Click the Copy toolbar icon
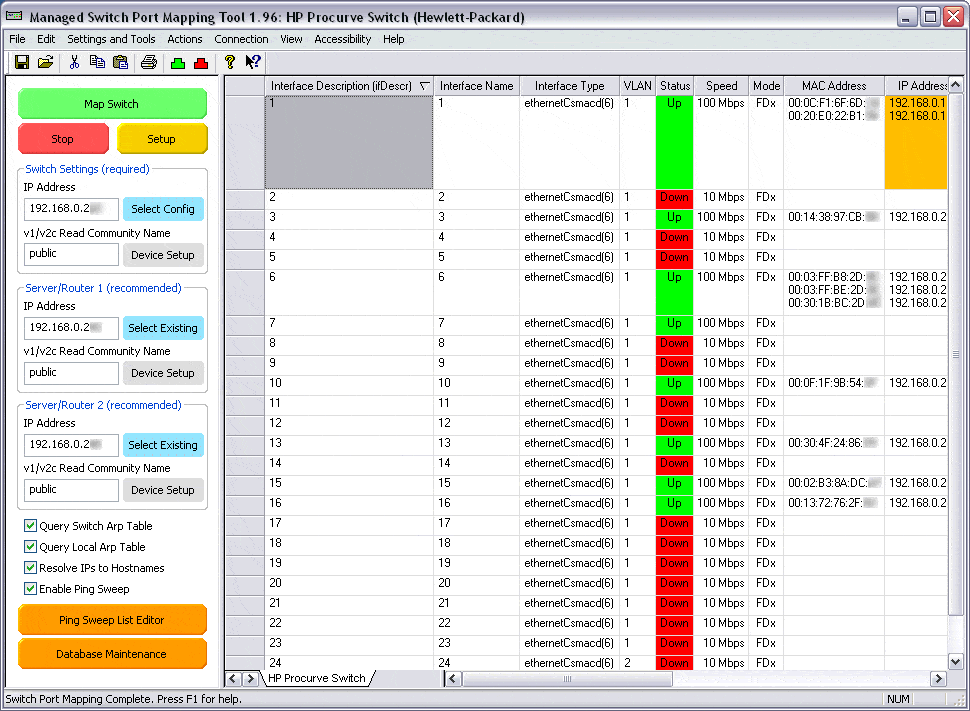This screenshot has height=711, width=970. (x=97, y=62)
